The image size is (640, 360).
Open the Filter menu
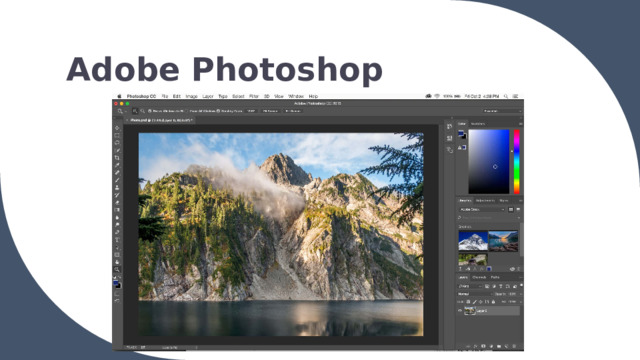254,96
